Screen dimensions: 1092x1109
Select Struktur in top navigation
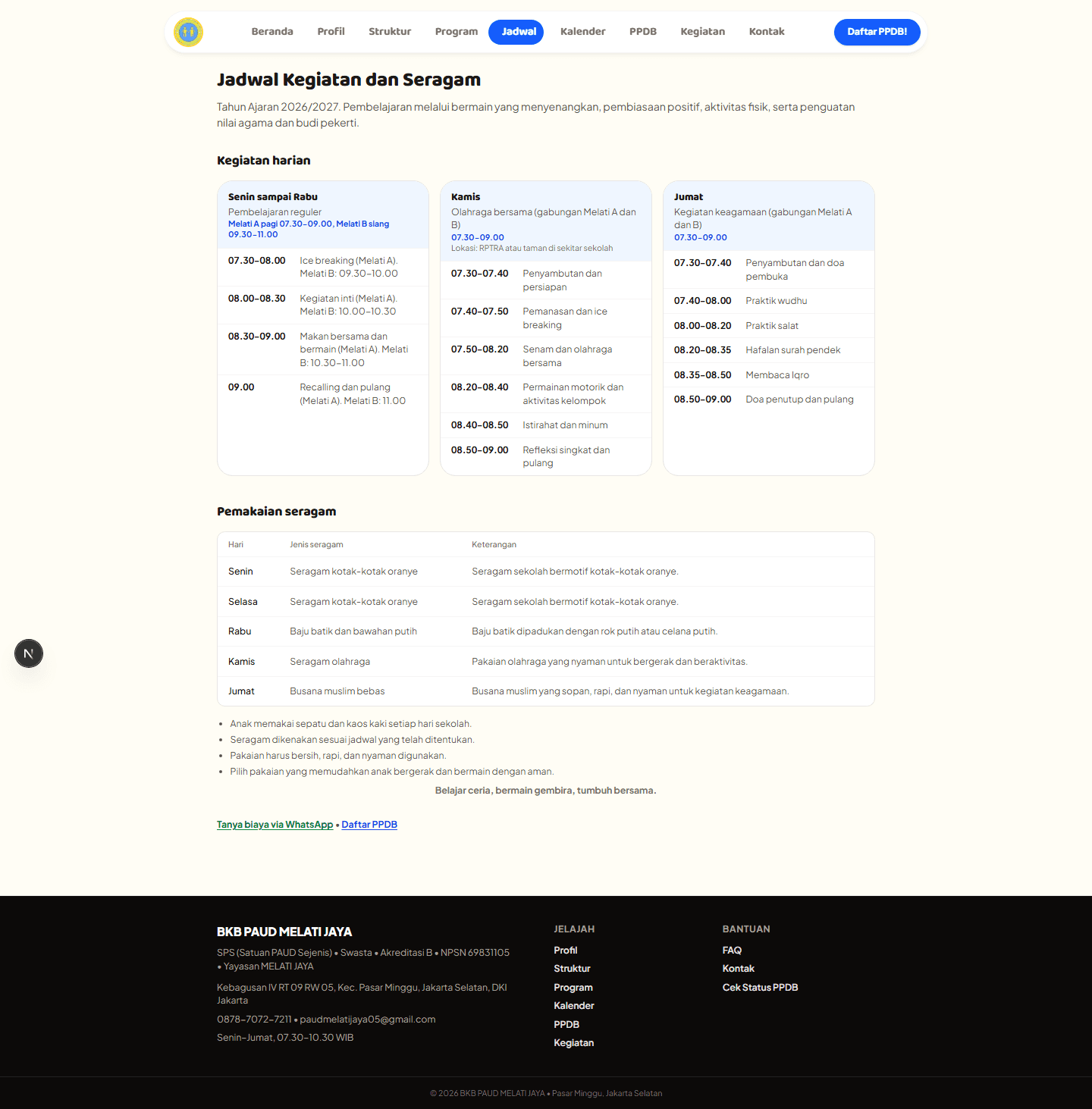(x=390, y=32)
